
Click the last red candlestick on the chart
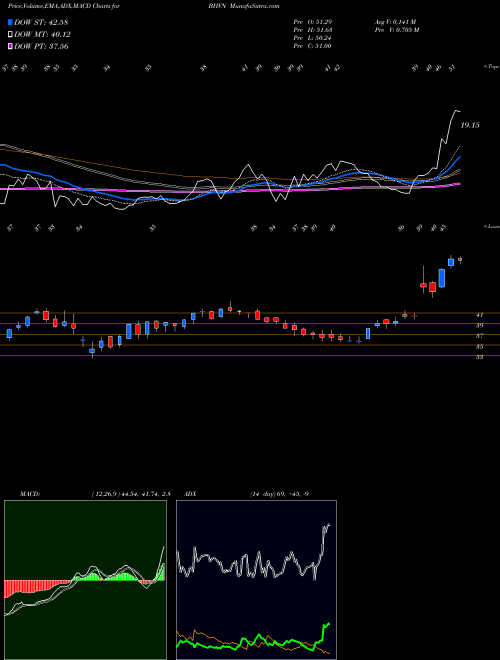460,260
